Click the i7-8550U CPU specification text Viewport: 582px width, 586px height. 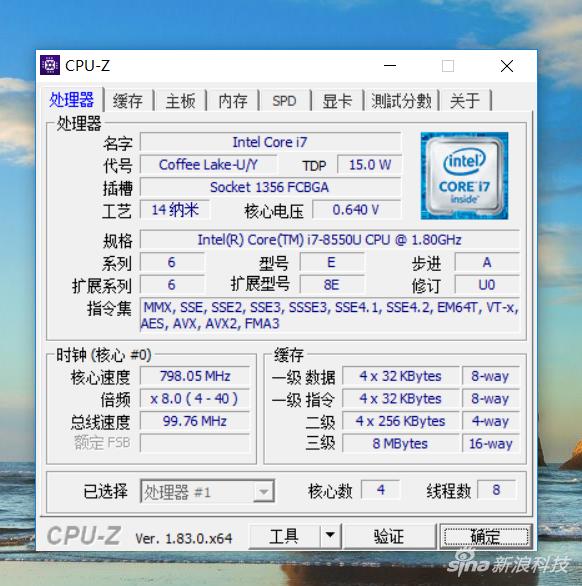[x=330, y=240]
